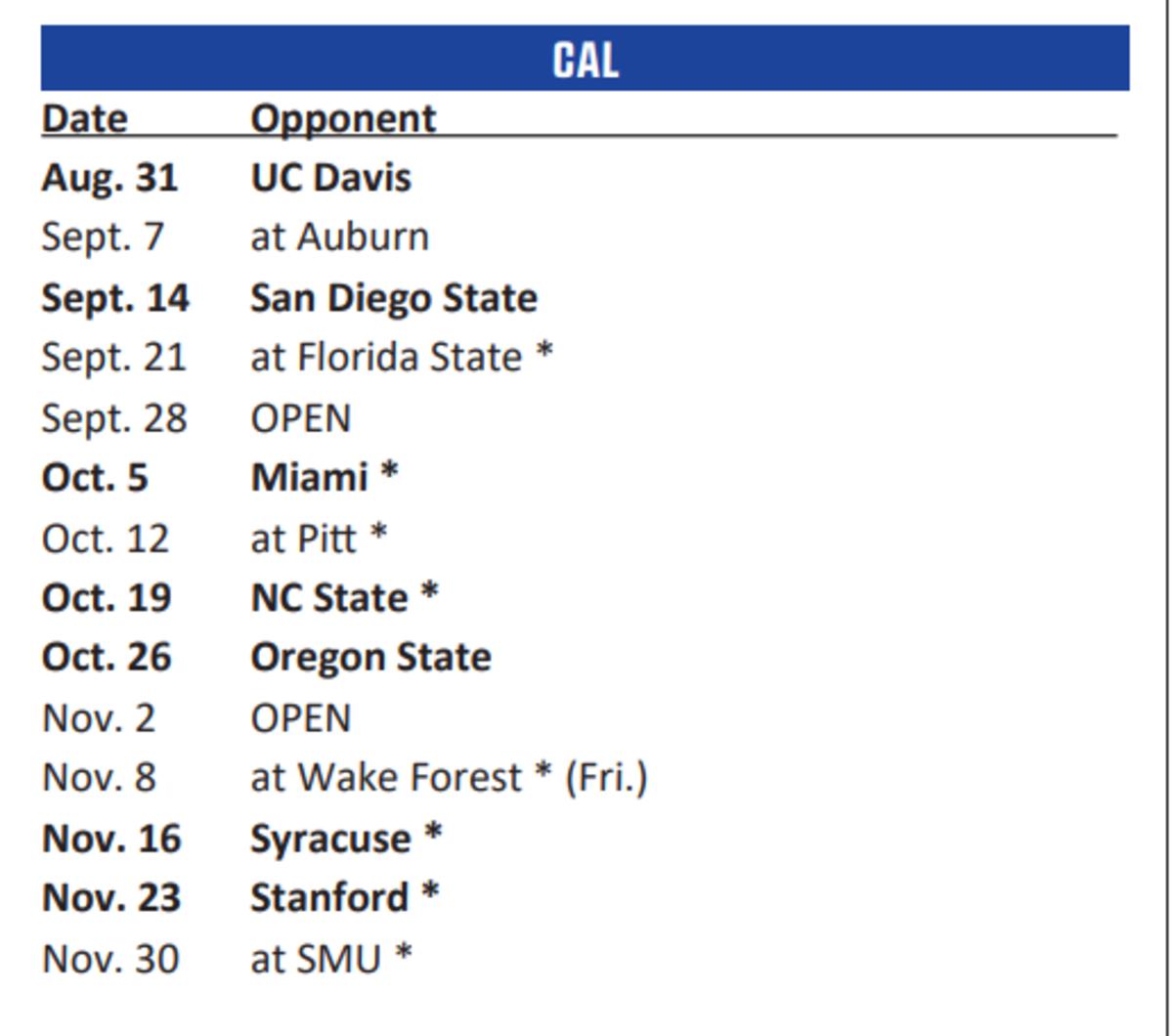The height and width of the screenshot is (1036, 1173).
Task: Select the at Wake Forest Friday game
Action: 449,778
